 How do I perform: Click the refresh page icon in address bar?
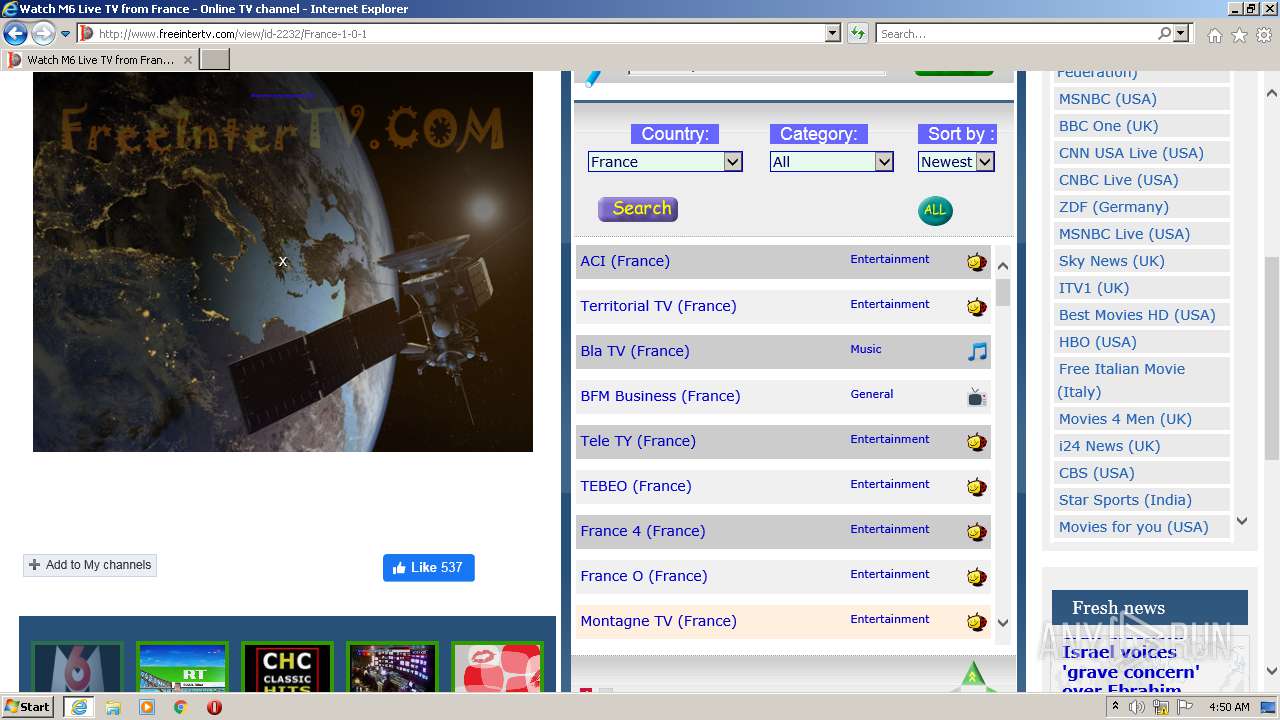[x=857, y=34]
